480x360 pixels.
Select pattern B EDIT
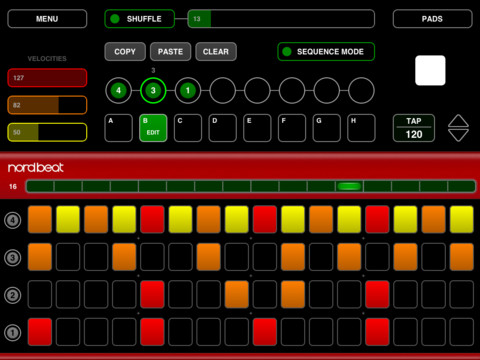tap(153, 128)
